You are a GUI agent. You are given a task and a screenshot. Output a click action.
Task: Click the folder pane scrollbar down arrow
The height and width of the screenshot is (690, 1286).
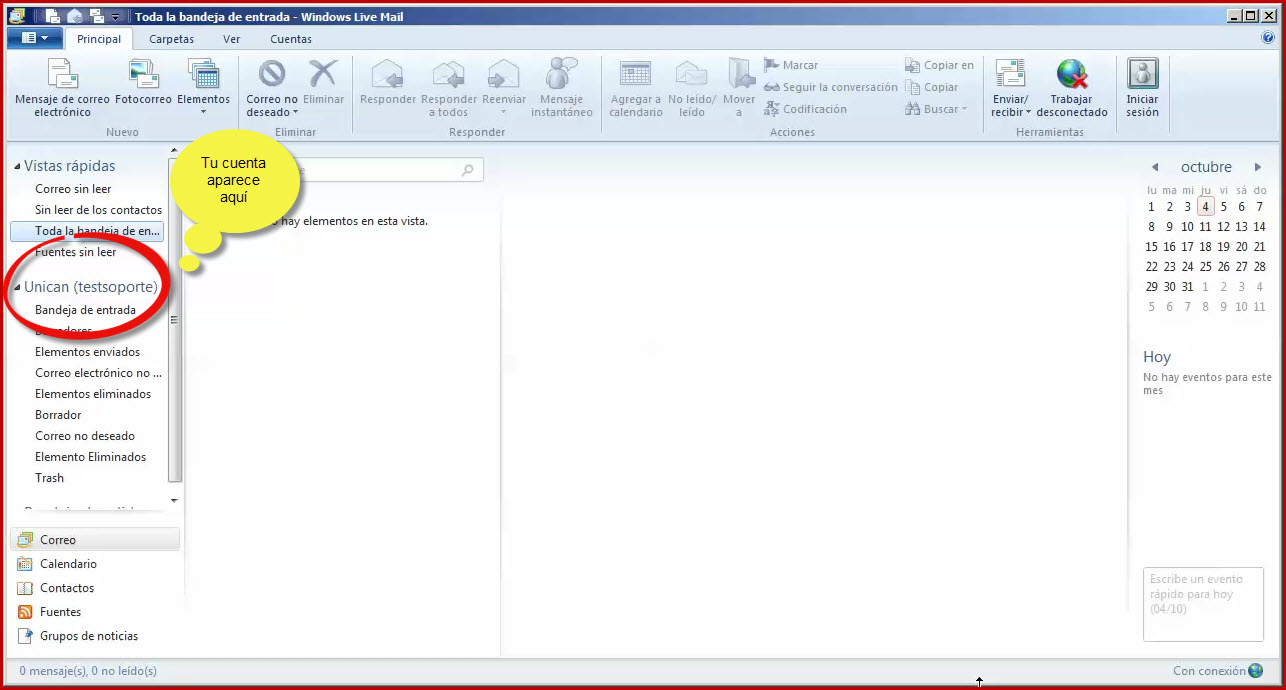tap(174, 500)
